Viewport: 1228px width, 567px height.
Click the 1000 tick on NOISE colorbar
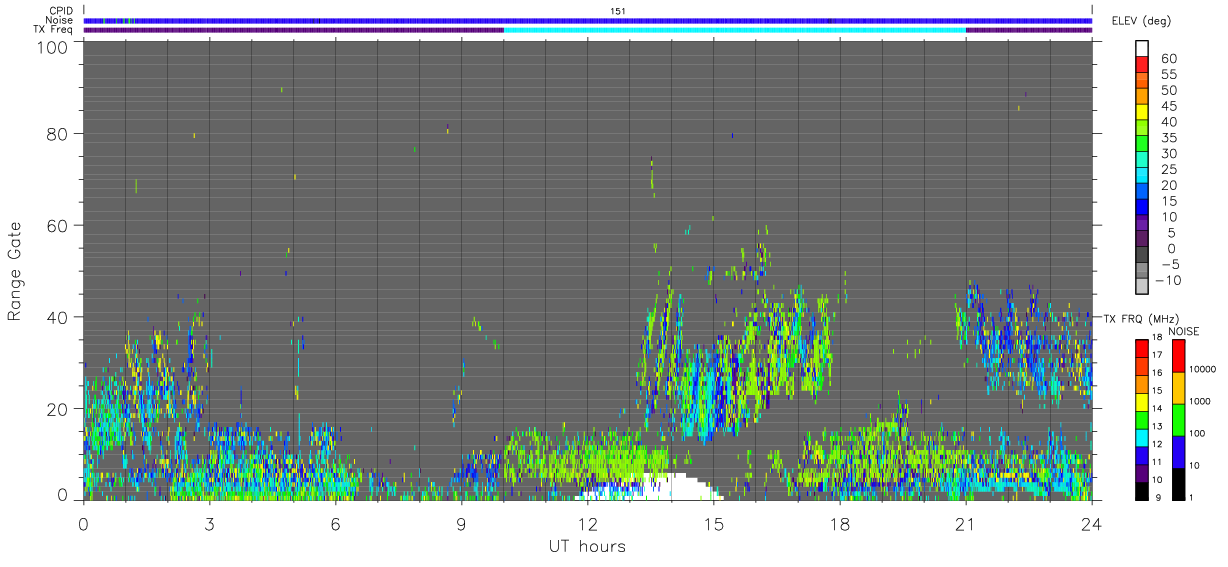1200,401
